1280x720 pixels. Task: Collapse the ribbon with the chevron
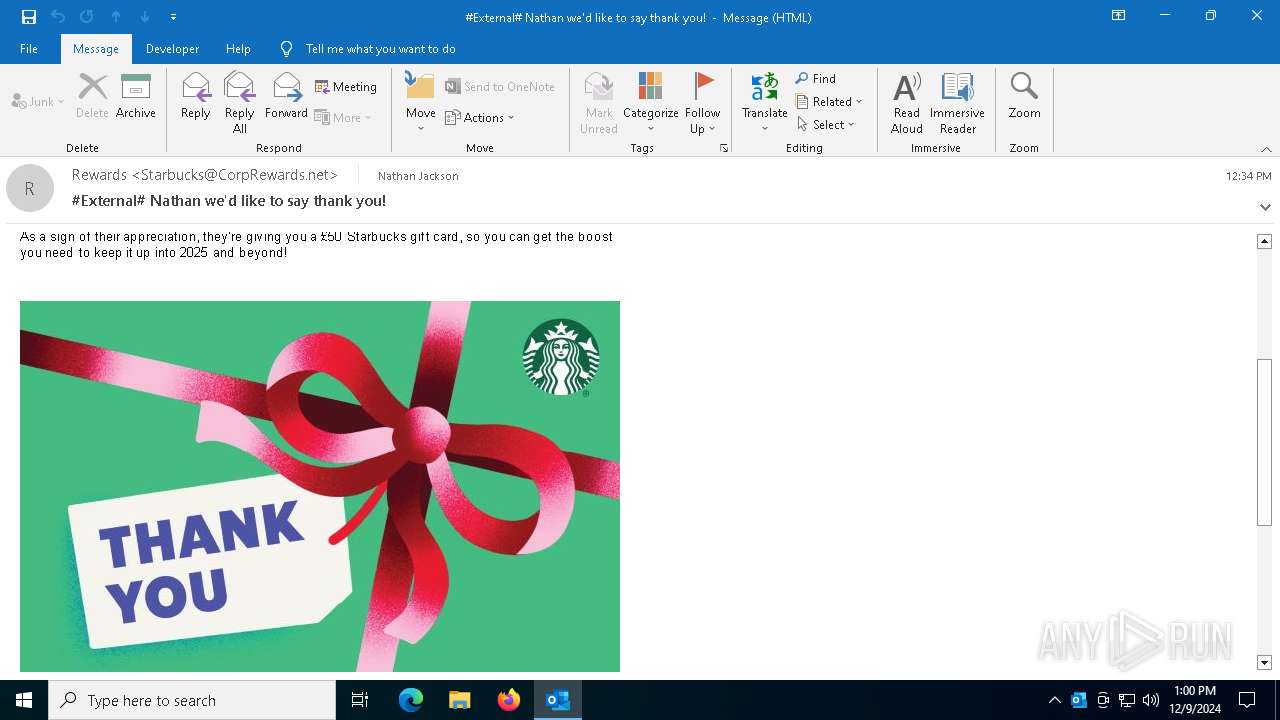click(x=1266, y=149)
